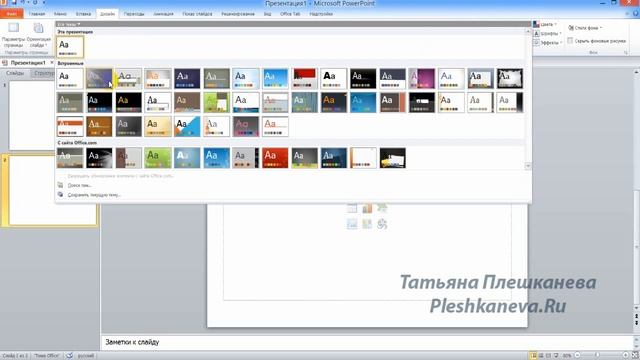This screenshot has width=640, height=360.
Task: Expand the Эффекты theme effects dropdown
Action: [x=548, y=42]
